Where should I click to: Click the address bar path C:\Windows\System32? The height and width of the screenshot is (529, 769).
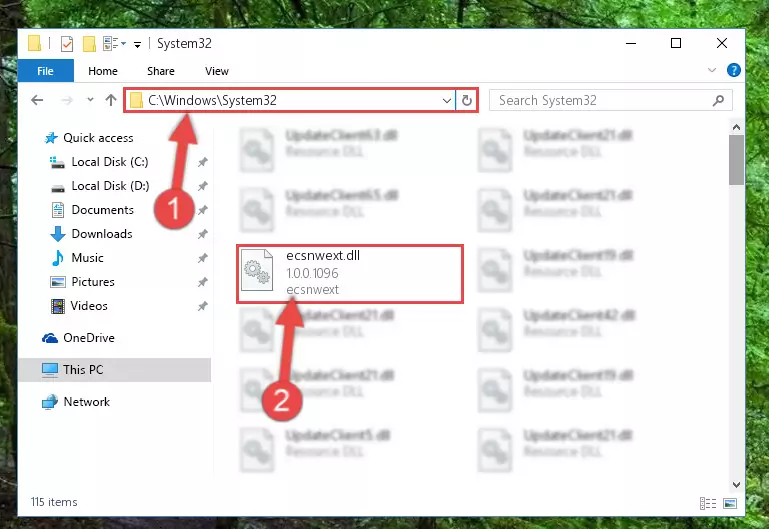point(212,101)
